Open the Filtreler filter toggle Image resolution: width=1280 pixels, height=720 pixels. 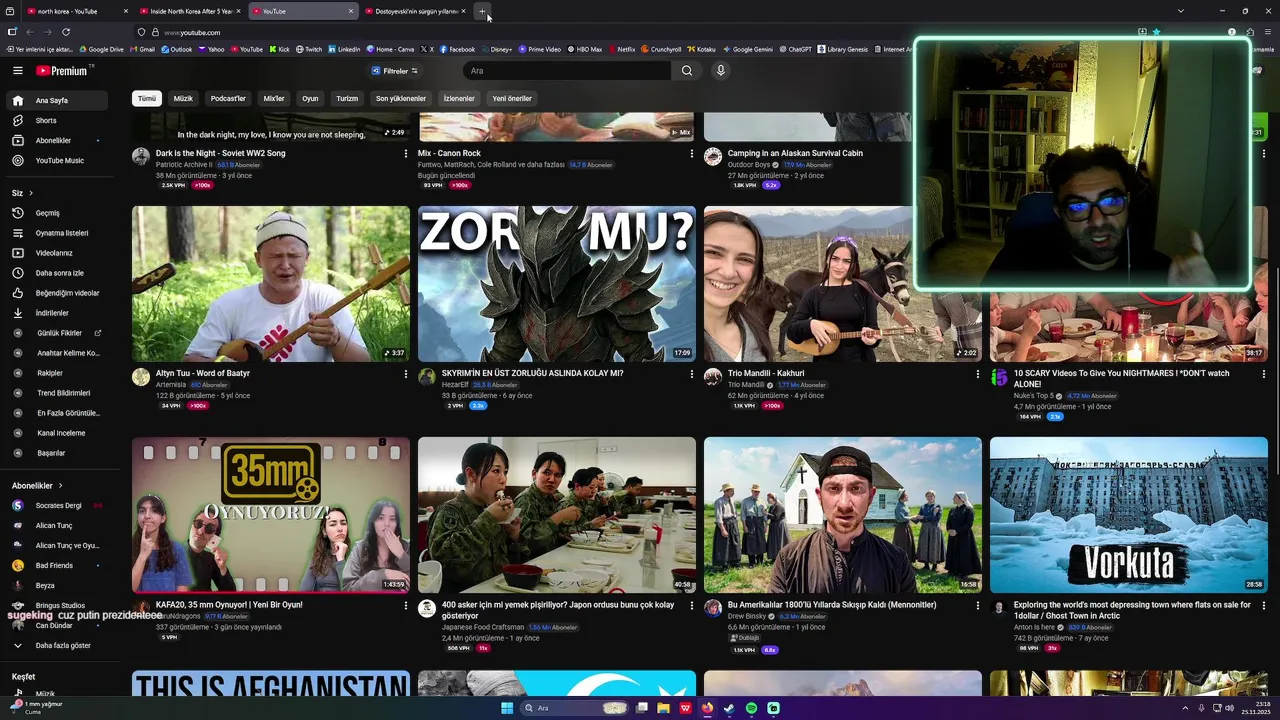(x=395, y=71)
